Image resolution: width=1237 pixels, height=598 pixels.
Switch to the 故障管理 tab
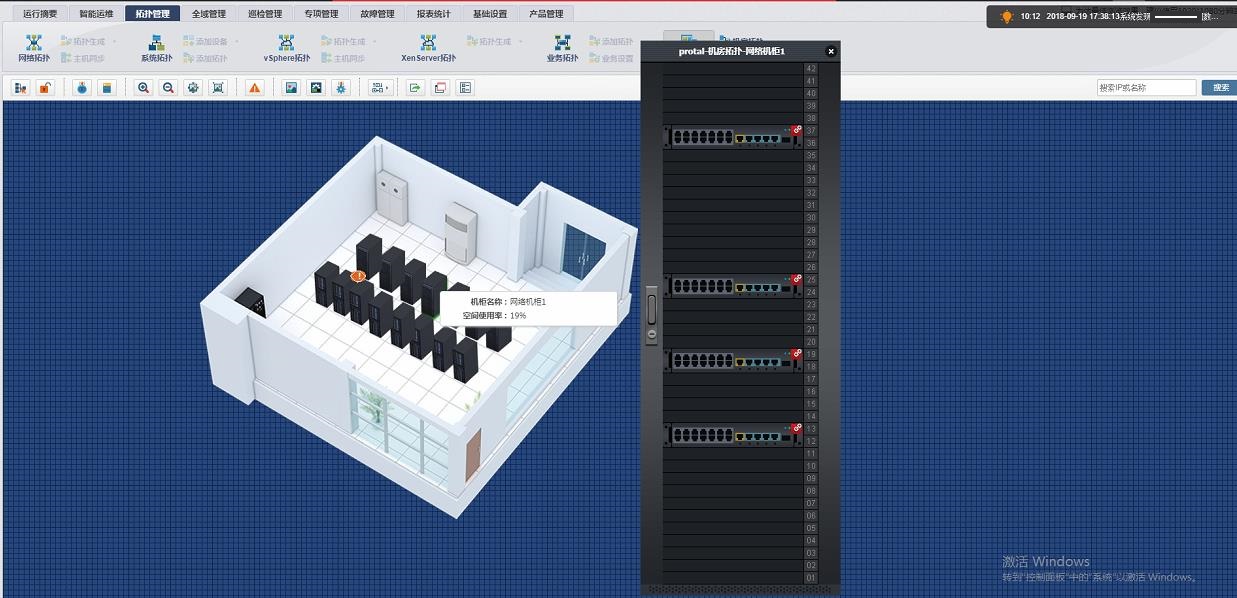(377, 14)
